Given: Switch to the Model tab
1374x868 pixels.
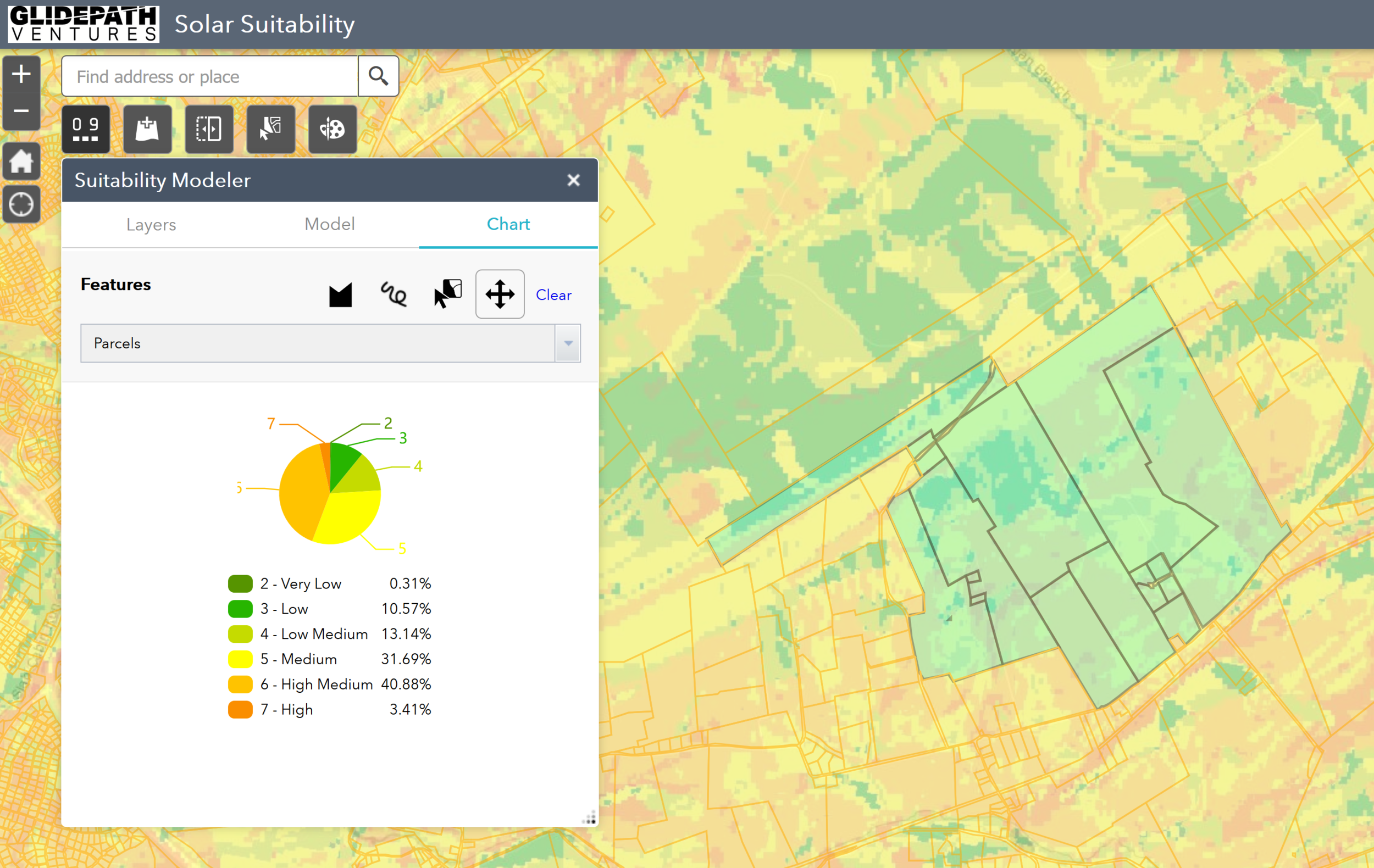Looking at the screenshot, I should 329,225.
